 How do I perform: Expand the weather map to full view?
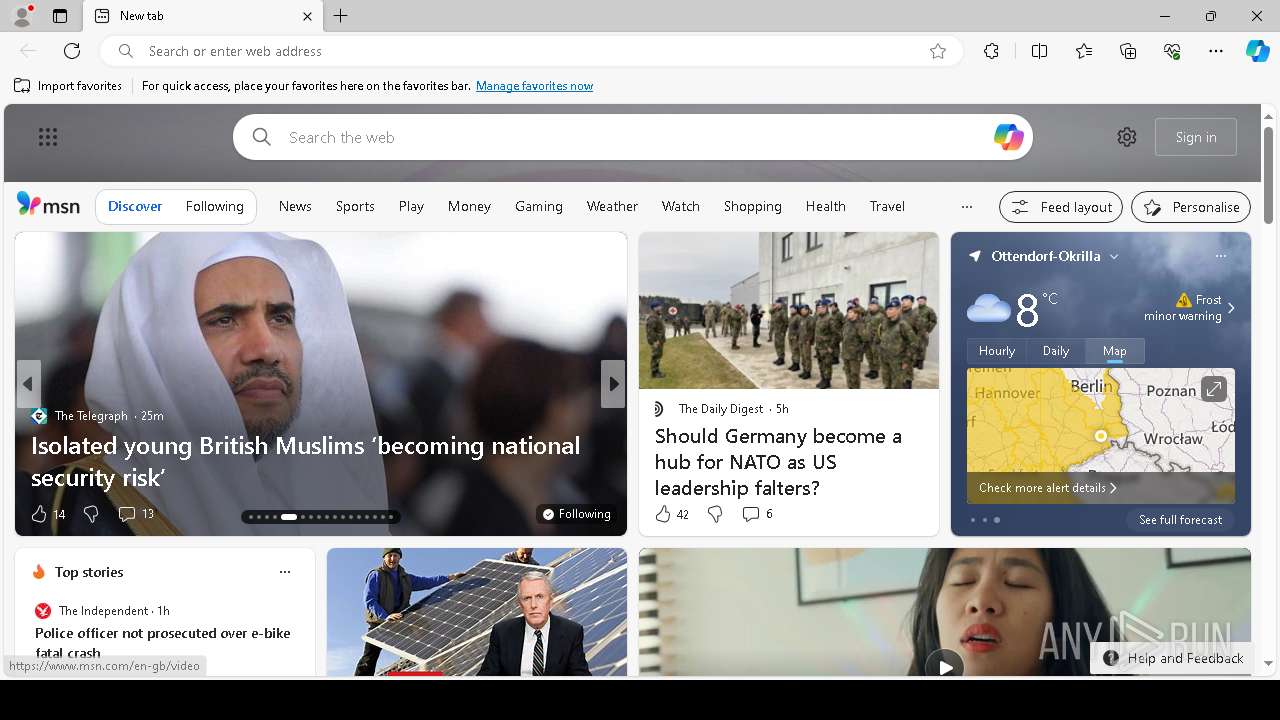pyautogui.click(x=1213, y=389)
